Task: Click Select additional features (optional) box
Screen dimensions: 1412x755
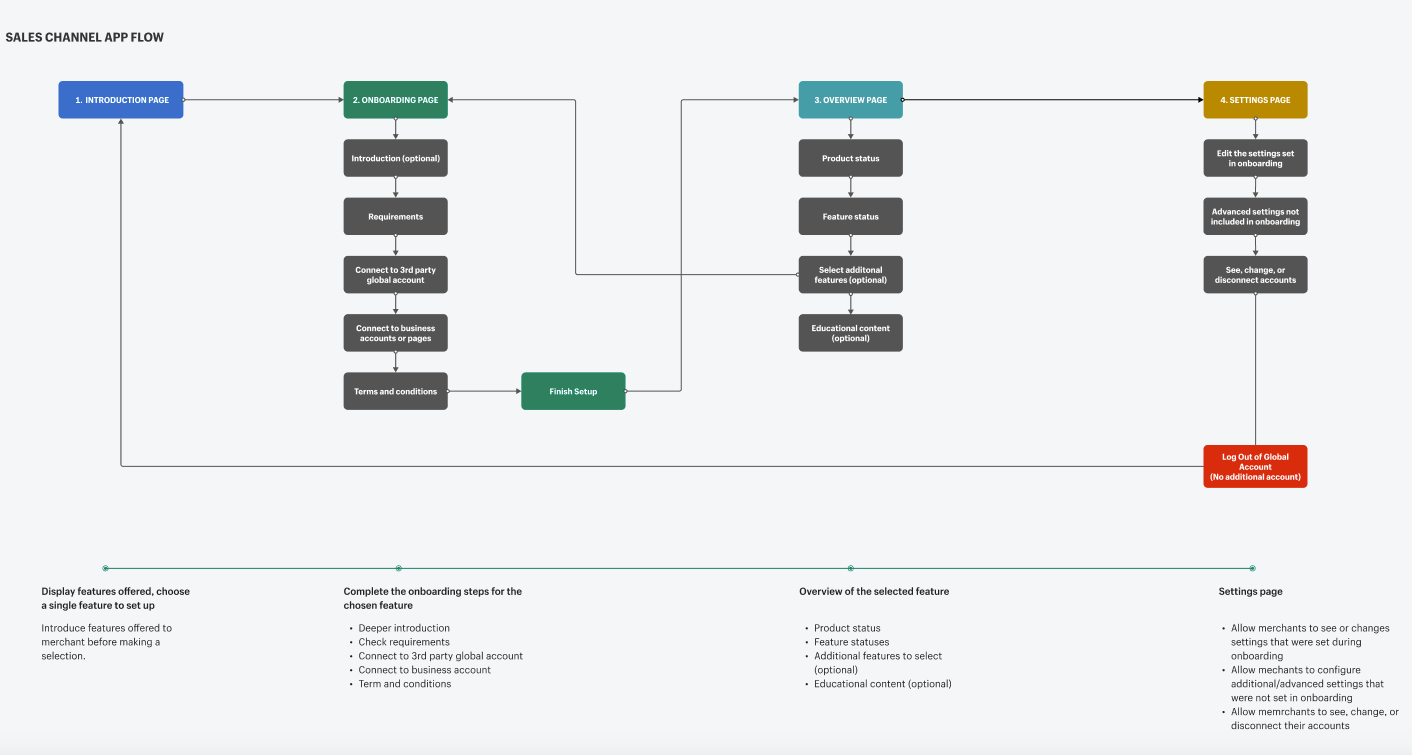Action: tap(851, 275)
